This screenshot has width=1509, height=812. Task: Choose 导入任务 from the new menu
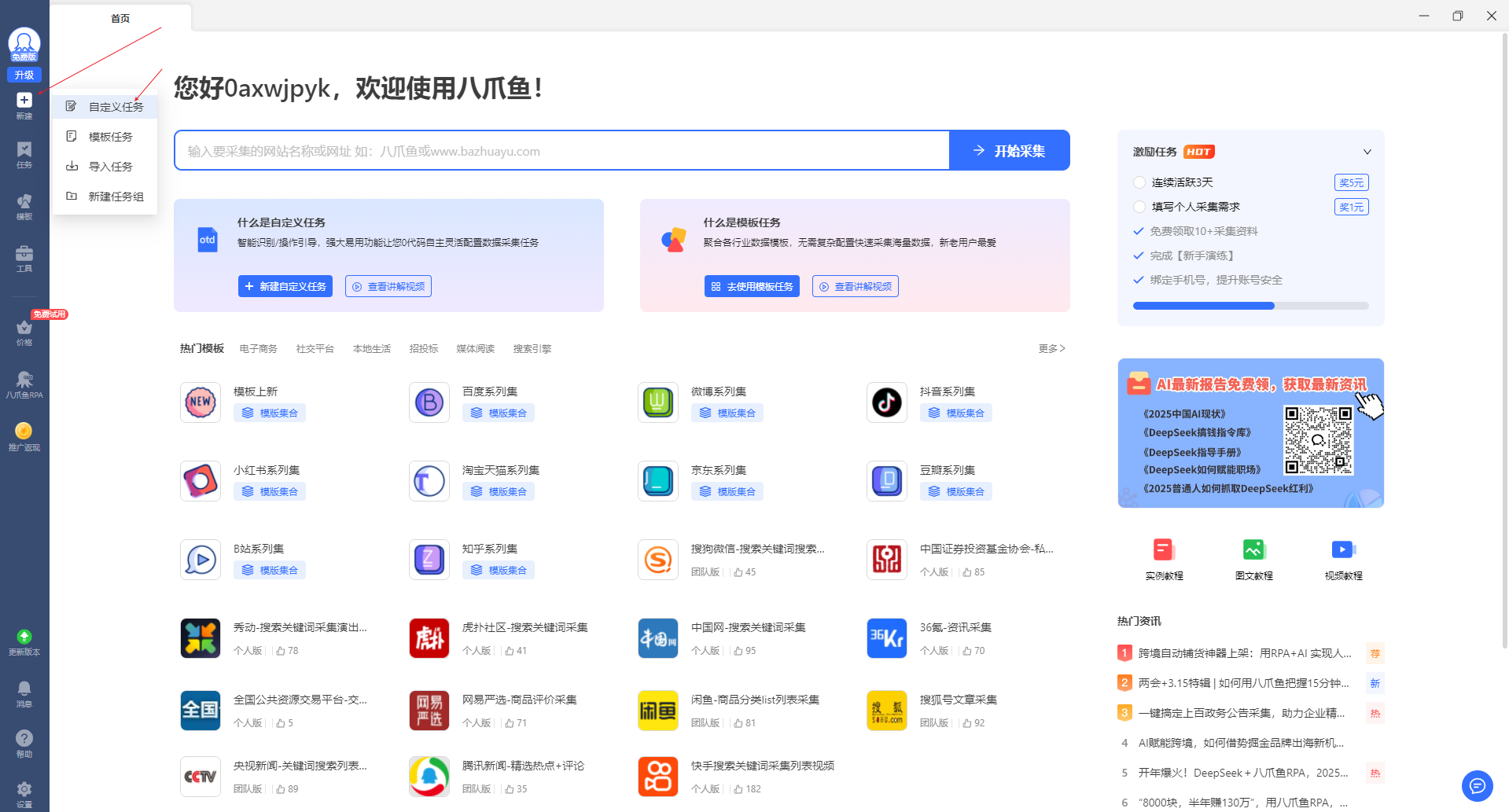105,166
